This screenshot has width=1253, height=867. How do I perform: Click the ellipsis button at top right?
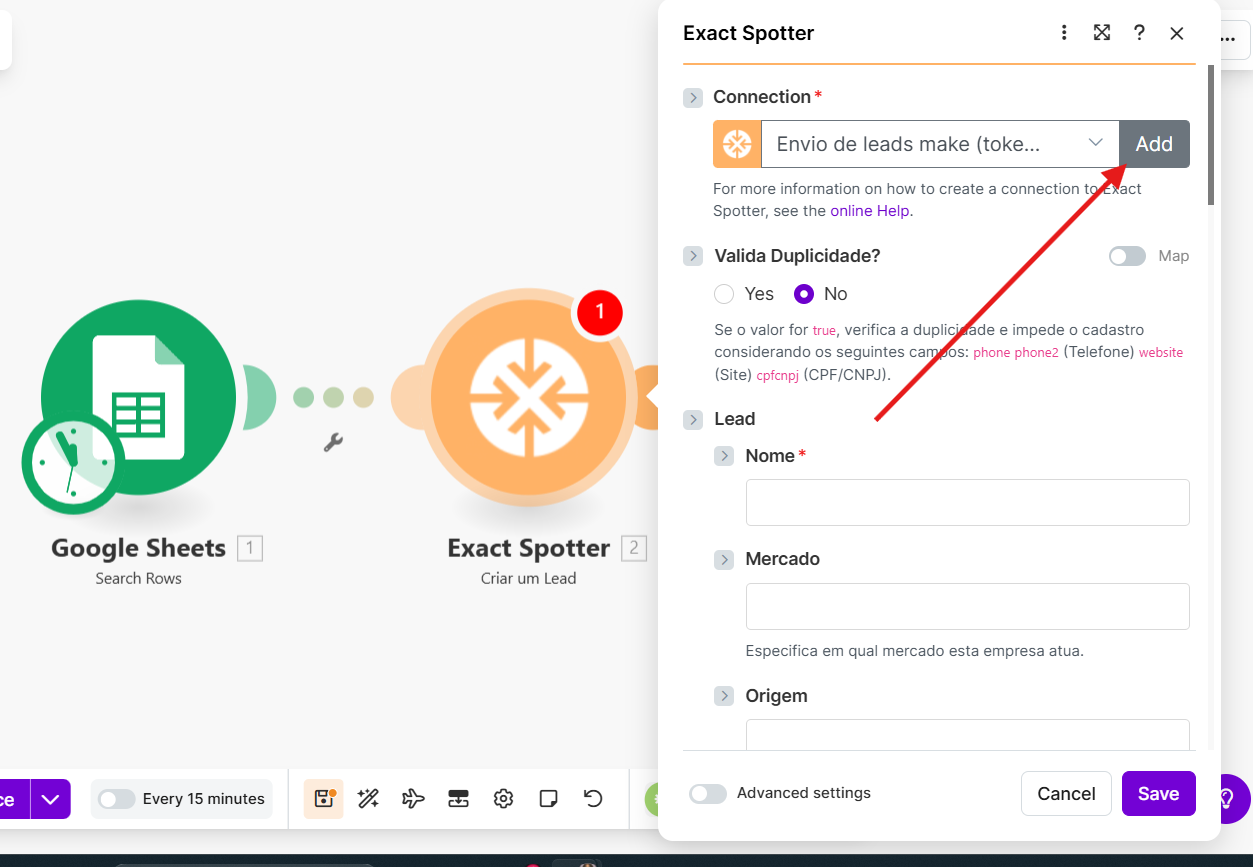click(x=1228, y=38)
